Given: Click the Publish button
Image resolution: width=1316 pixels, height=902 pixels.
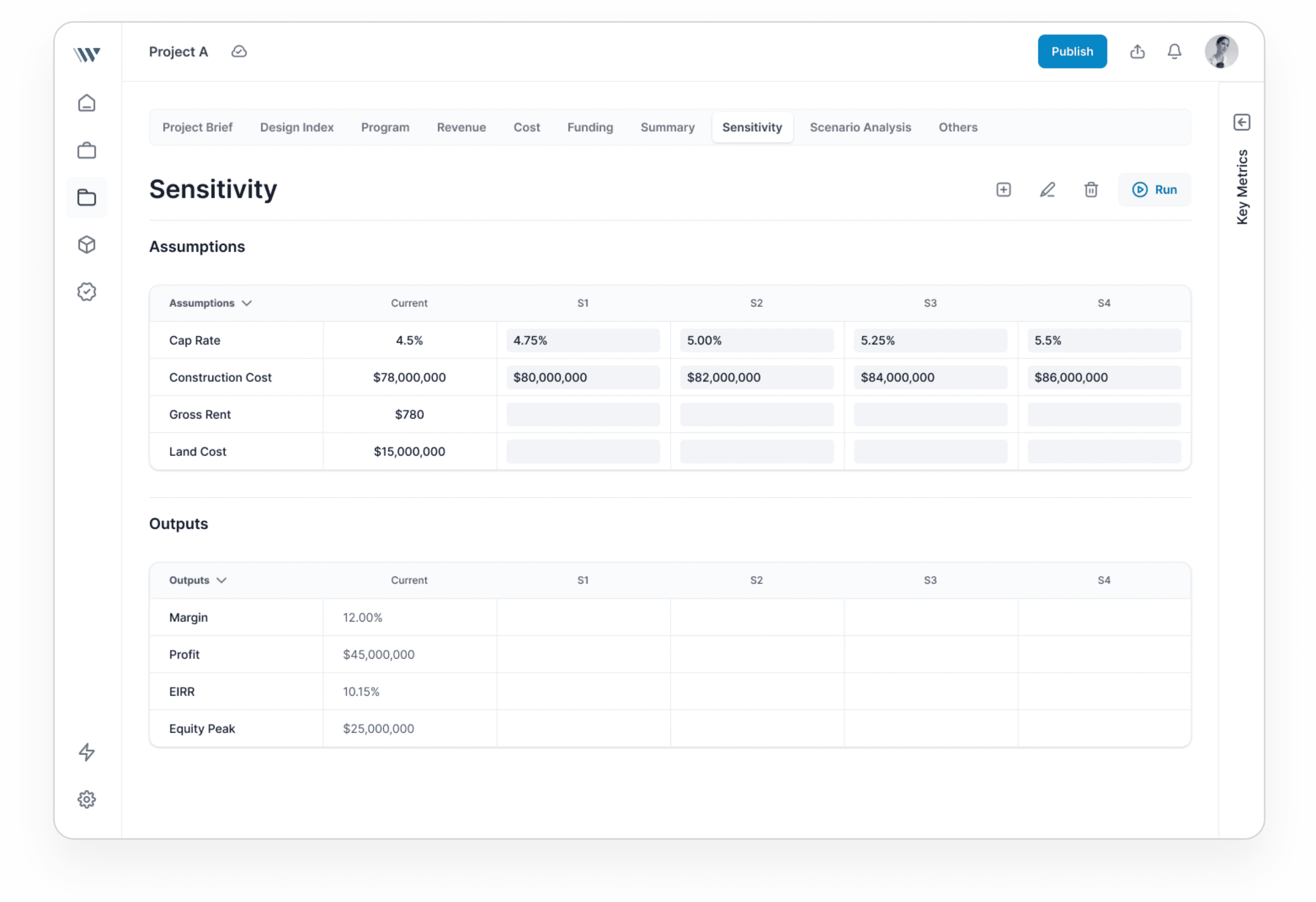Looking at the screenshot, I should tap(1072, 52).
